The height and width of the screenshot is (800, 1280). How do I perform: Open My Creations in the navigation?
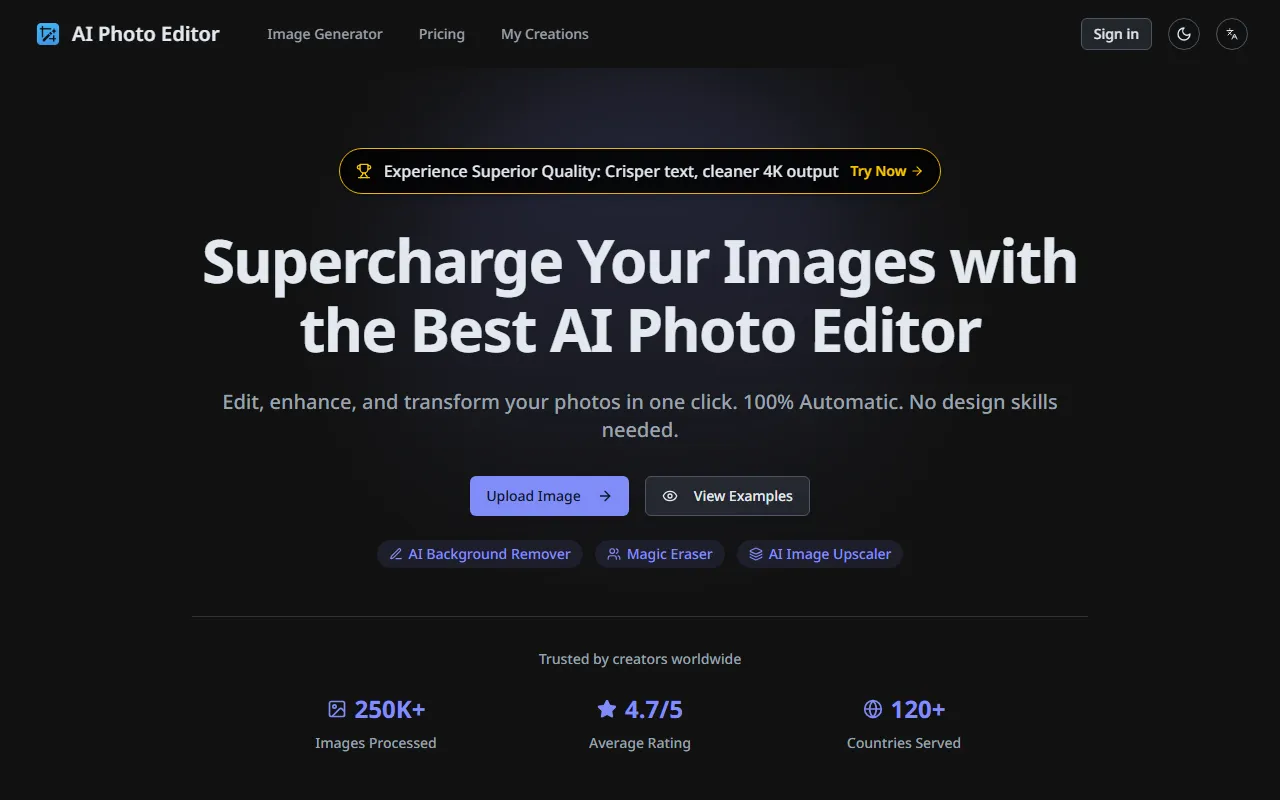(544, 34)
